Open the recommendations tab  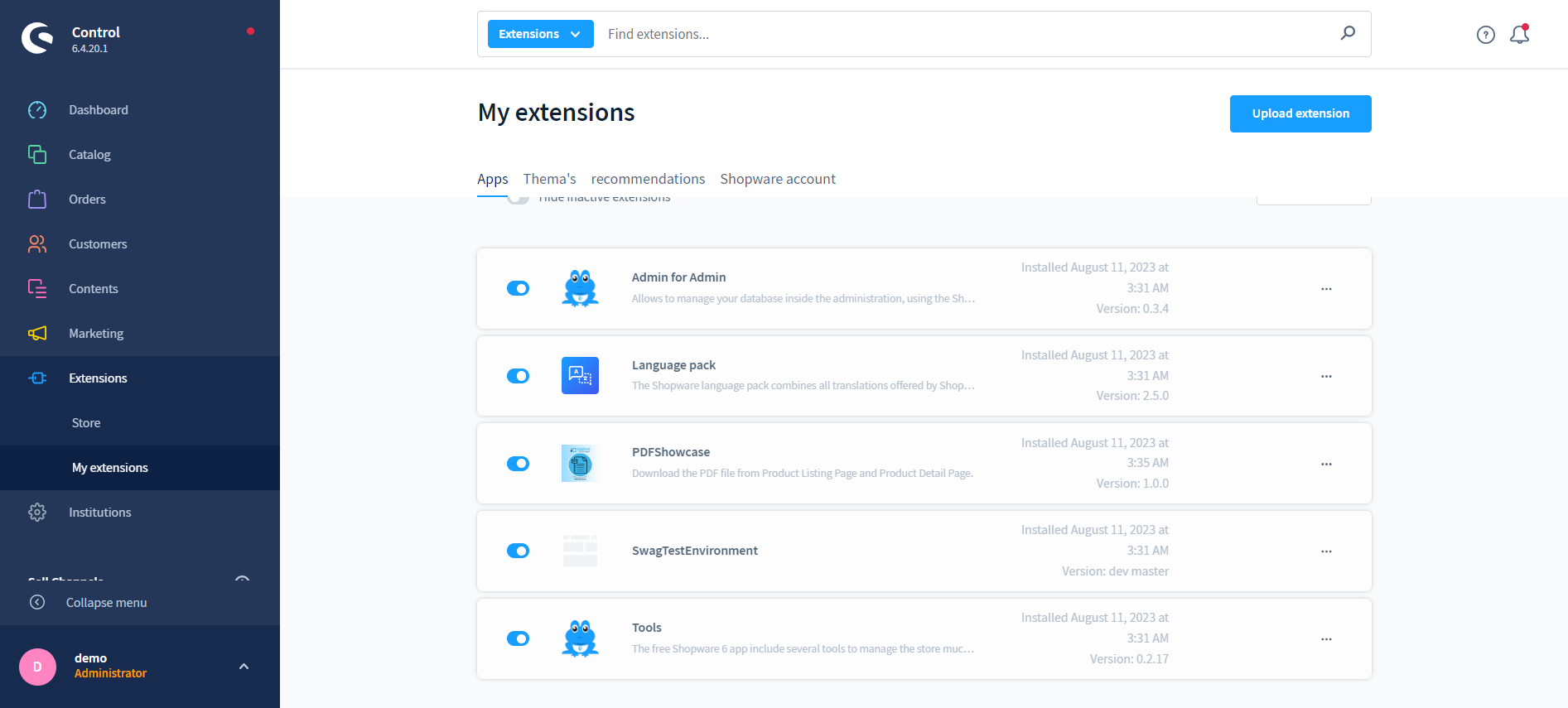click(x=648, y=179)
